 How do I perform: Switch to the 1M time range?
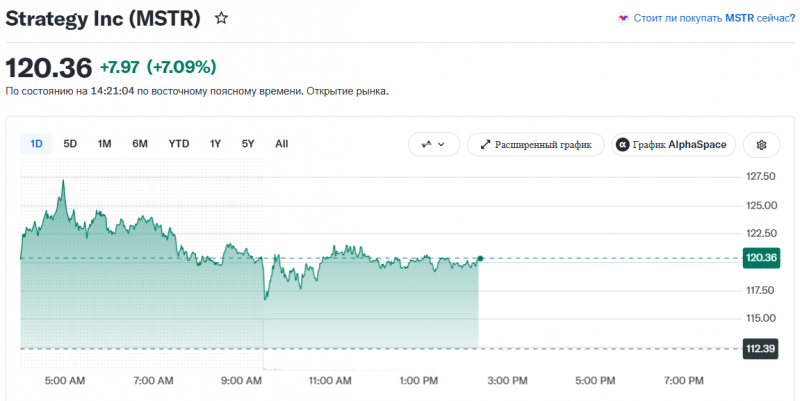(x=105, y=144)
